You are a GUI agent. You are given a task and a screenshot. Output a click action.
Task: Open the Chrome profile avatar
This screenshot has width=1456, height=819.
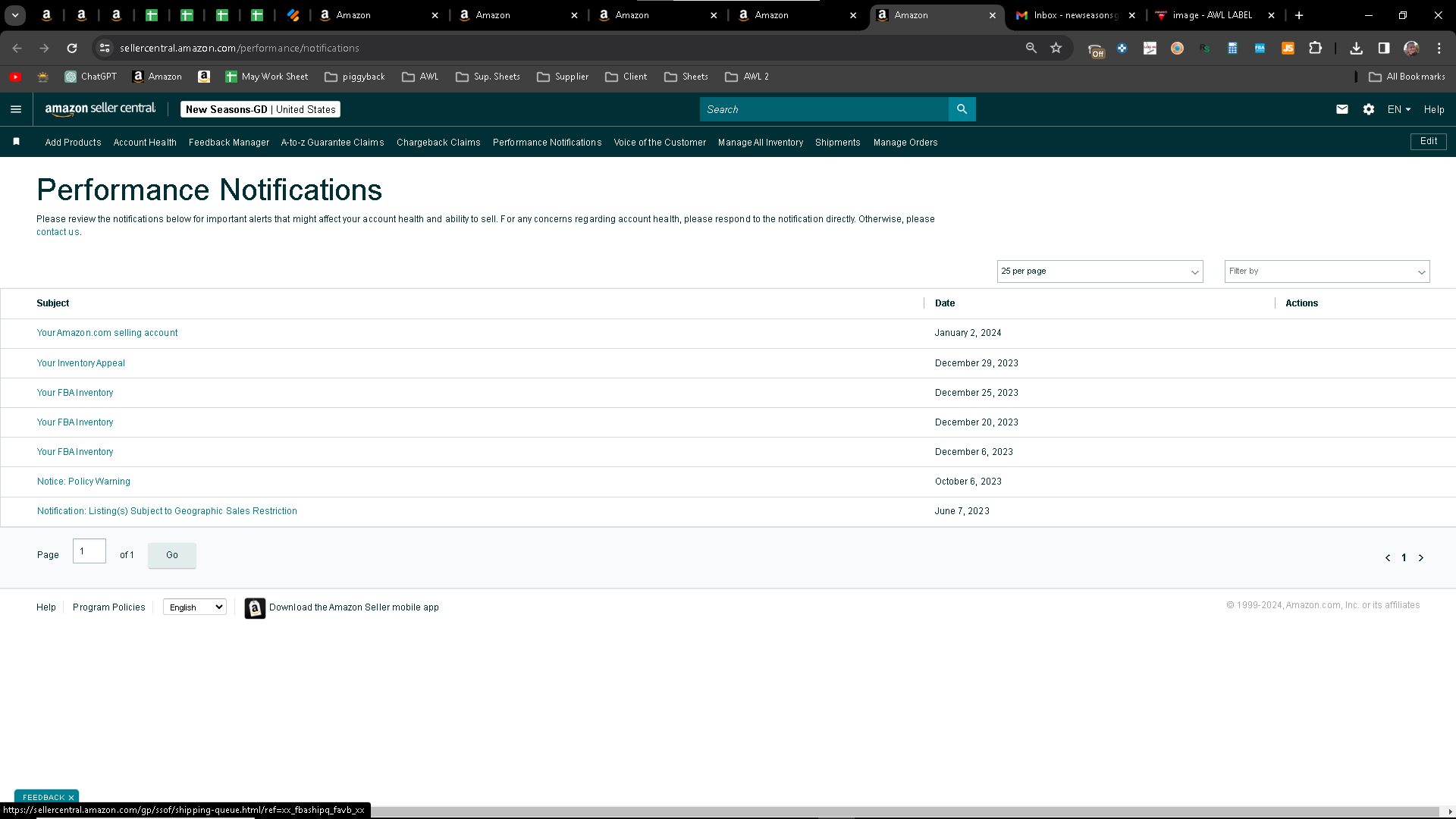pyautogui.click(x=1411, y=48)
